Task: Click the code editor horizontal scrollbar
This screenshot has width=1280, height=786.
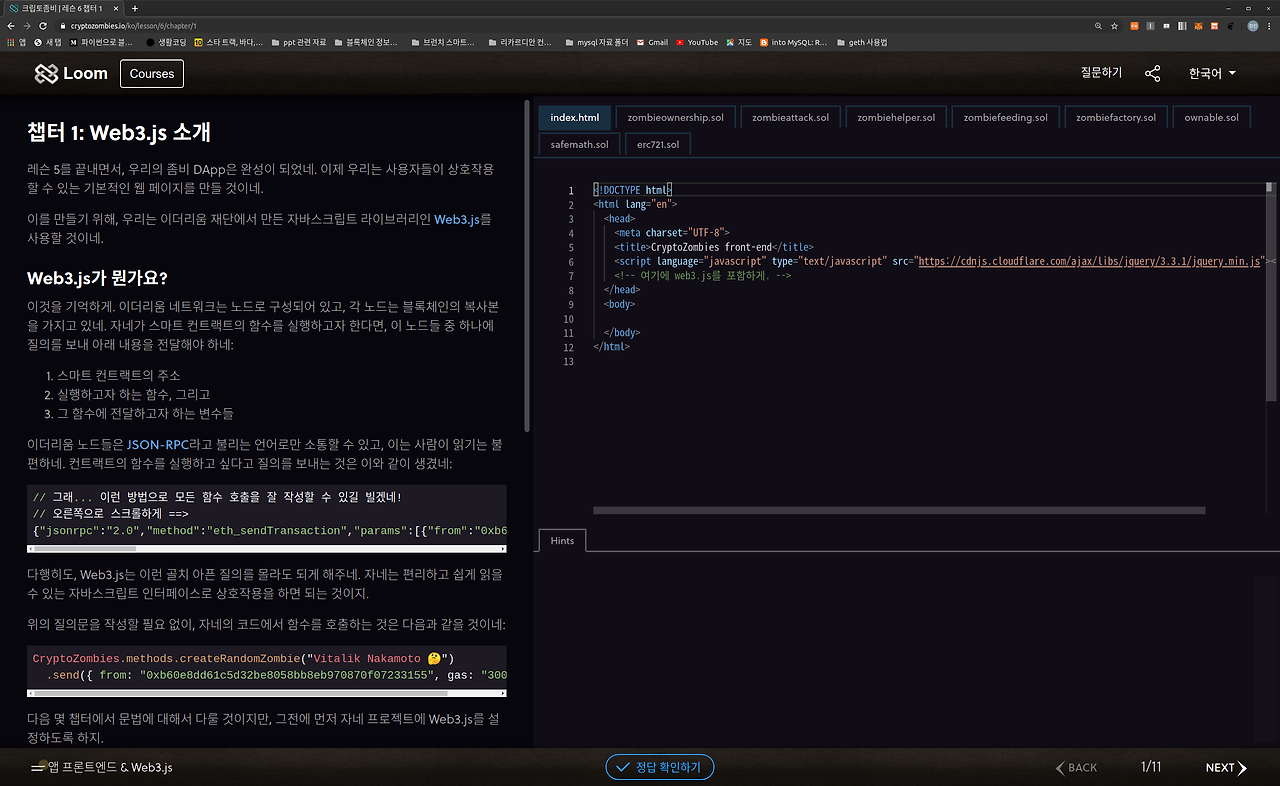Action: (x=899, y=511)
